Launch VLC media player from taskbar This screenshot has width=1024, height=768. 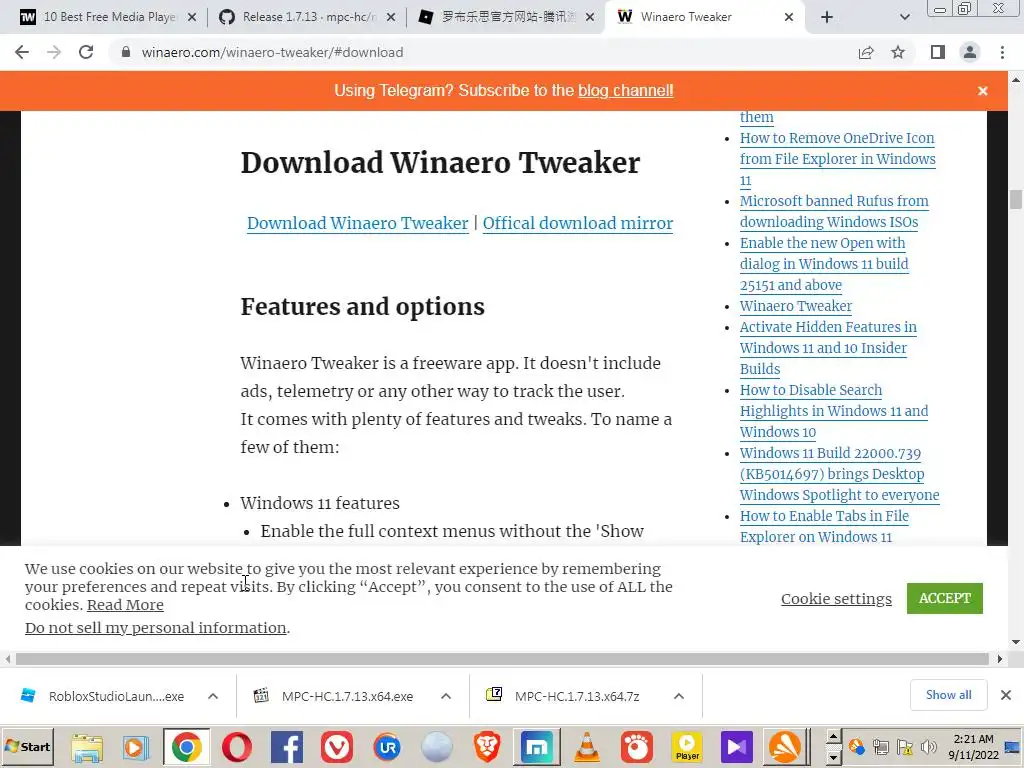586,747
